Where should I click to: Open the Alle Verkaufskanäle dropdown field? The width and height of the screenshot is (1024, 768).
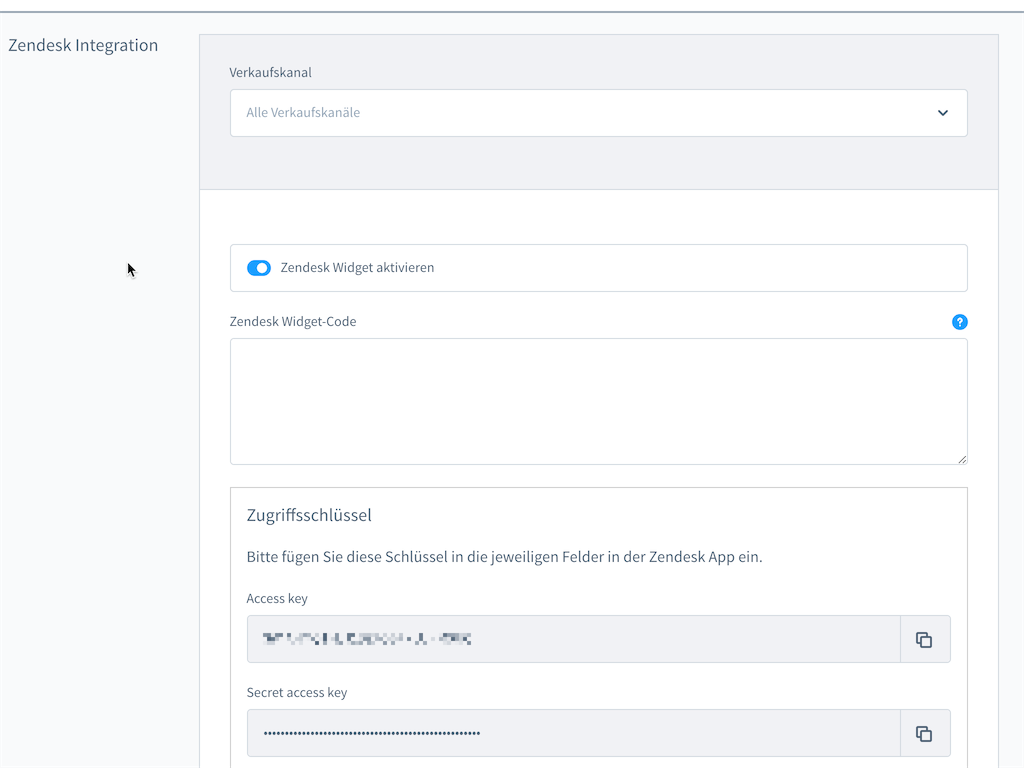coord(580,113)
